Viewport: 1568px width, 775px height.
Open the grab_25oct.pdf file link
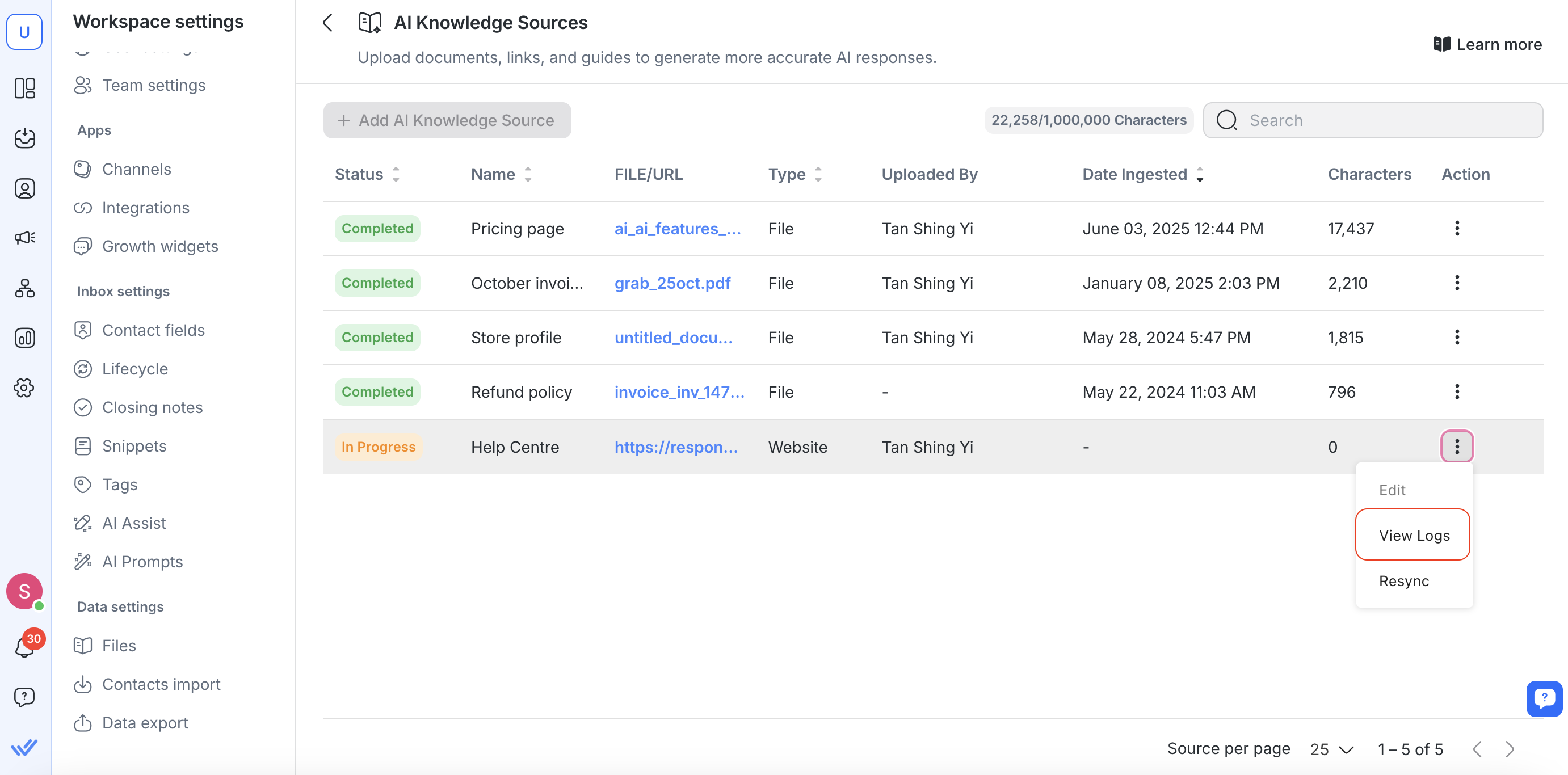672,283
